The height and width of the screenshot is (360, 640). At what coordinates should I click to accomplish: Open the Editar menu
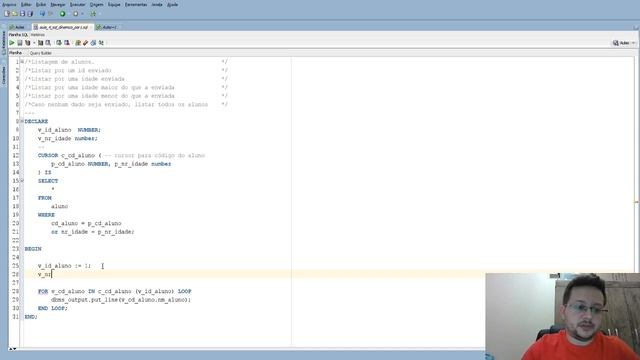pyautogui.click(x=26, y=4)
